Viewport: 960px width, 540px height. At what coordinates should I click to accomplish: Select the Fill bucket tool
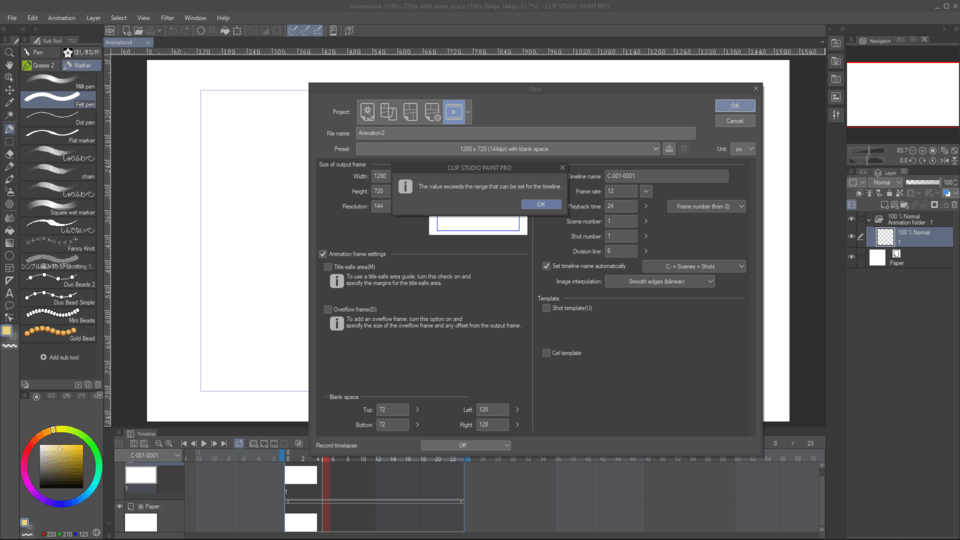click(9, 230)
